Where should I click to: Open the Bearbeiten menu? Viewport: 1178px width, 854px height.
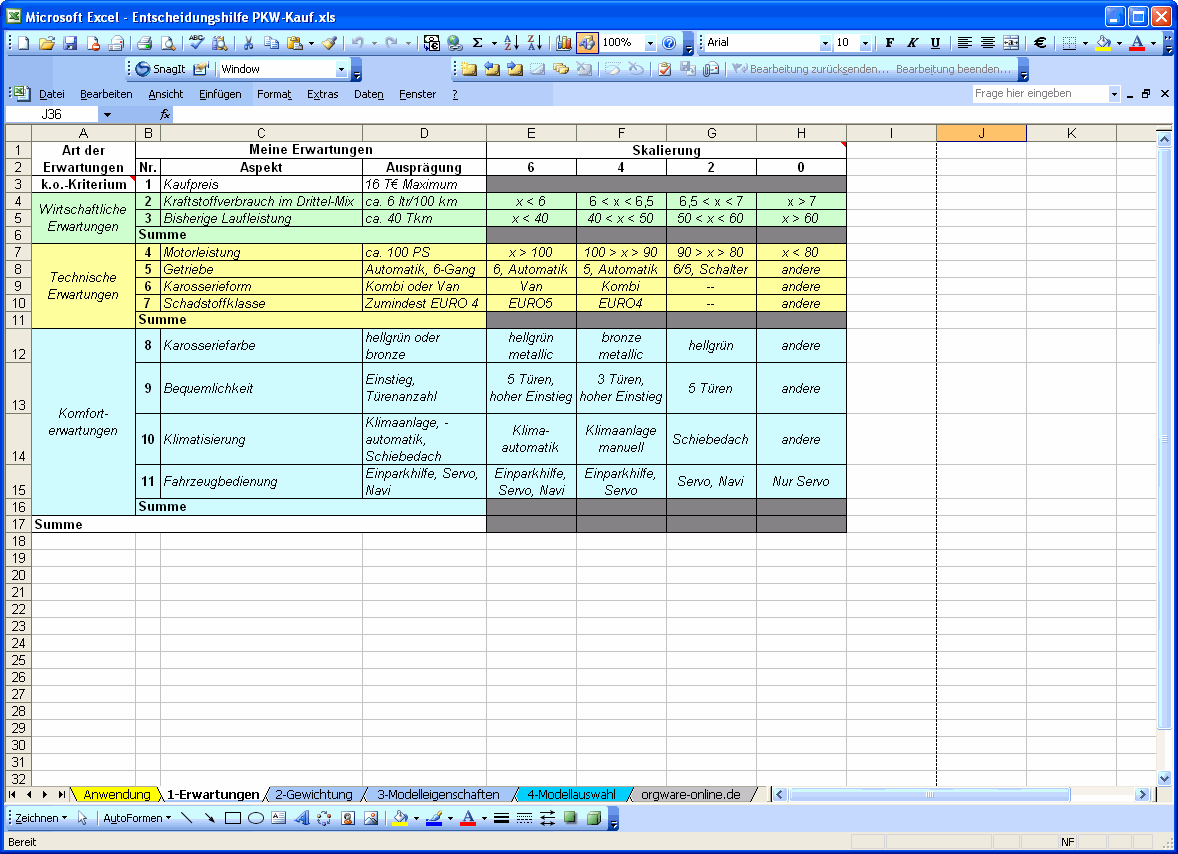coord(106,94)
